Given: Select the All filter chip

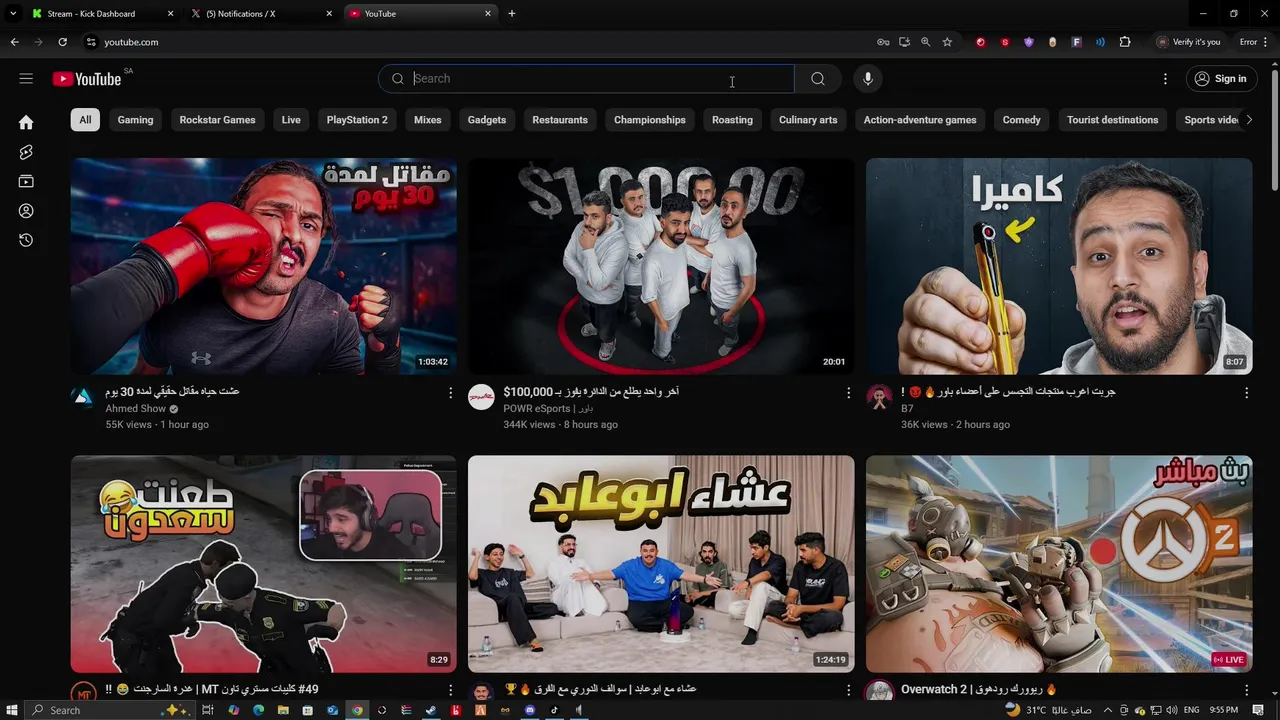Looking at the screenshot, I should (85, 120).
